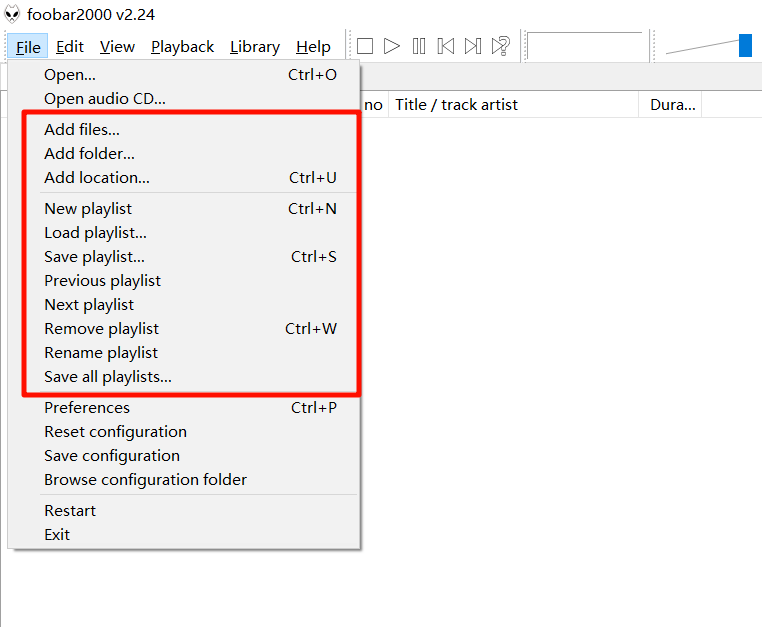Click the seekbar area in toolbar
This screenshot has height=627, width=762.
click(586, 46)
